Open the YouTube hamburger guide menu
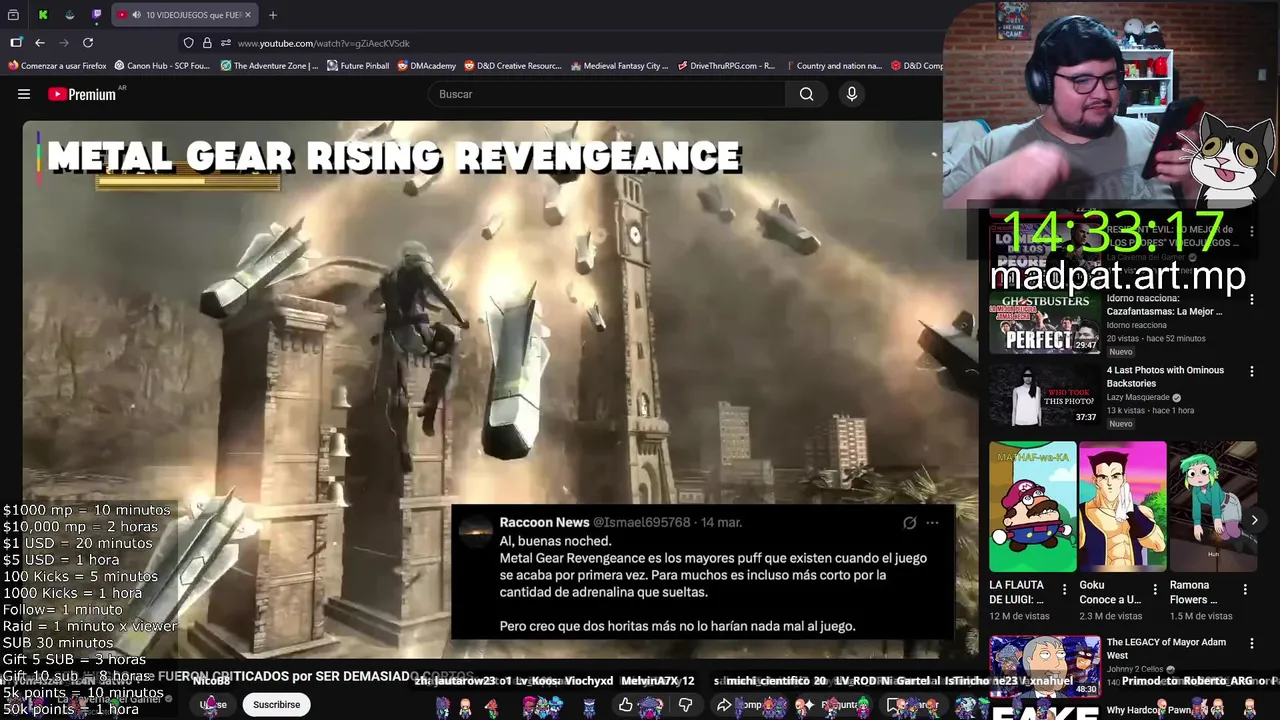 pyautogui.click(x=24, y=94)
